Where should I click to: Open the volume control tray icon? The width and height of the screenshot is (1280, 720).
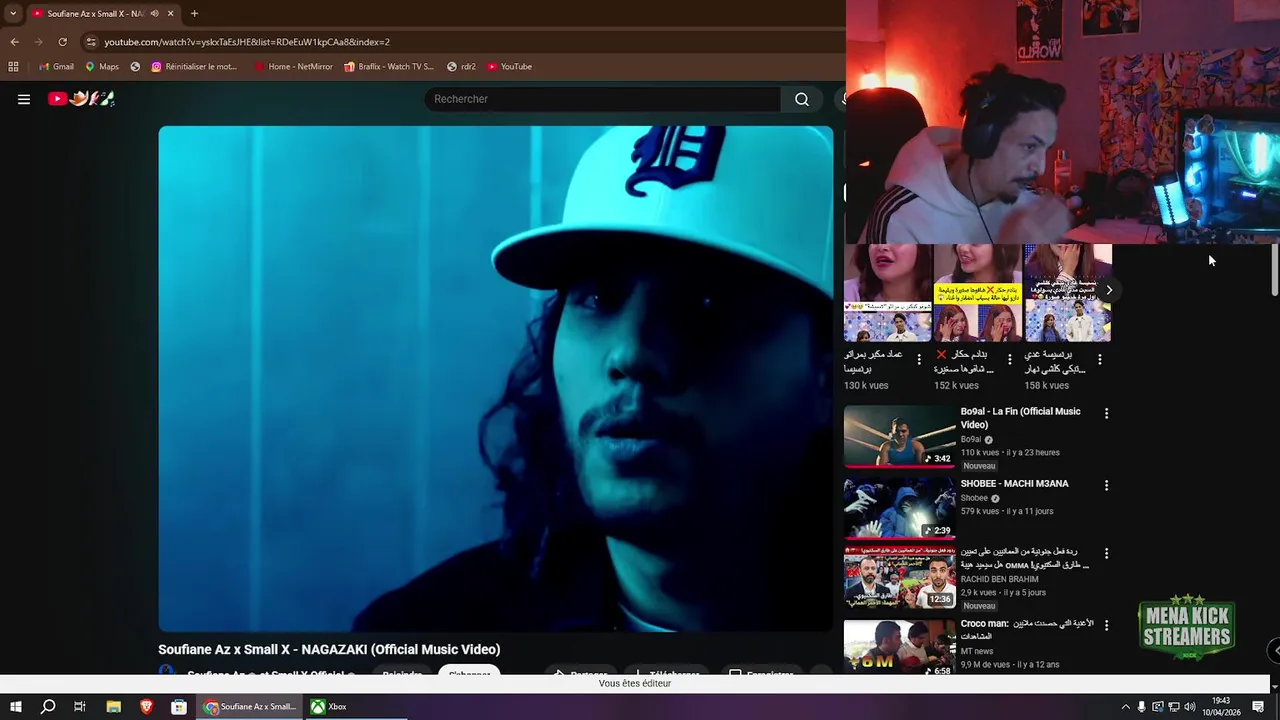click(x=1190, y=707)
